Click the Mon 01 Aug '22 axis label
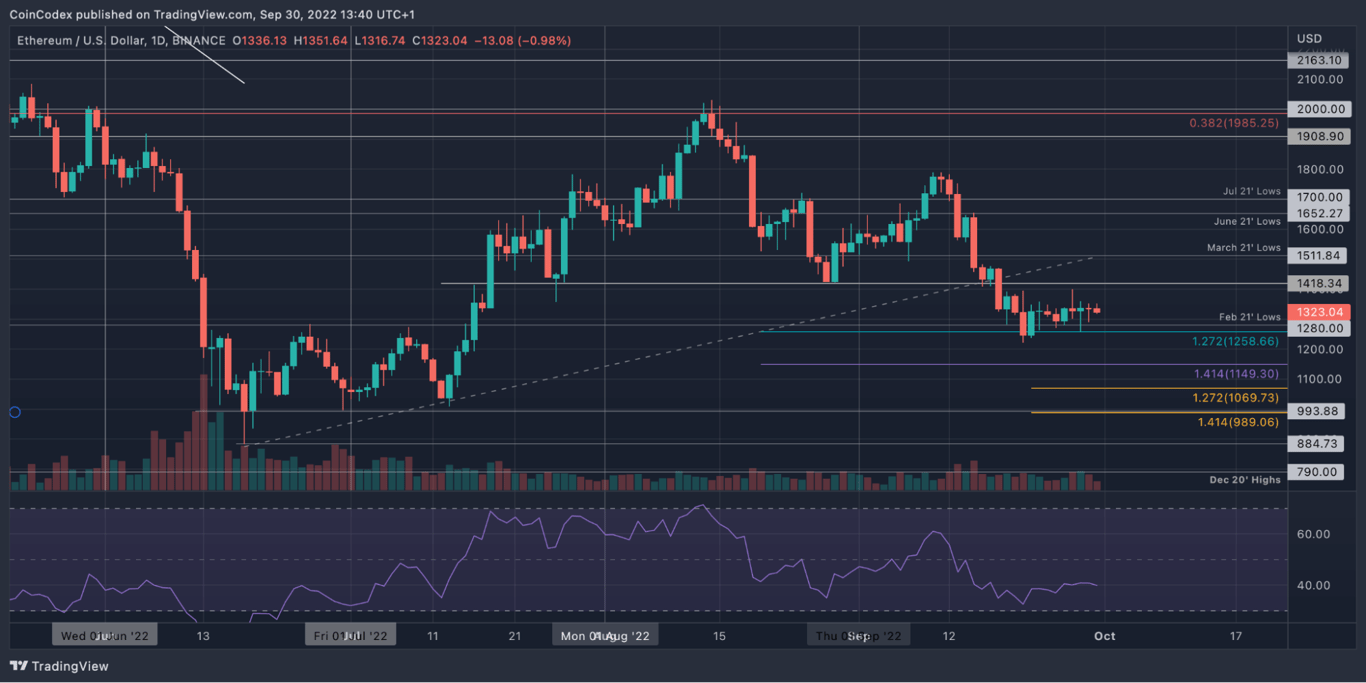The height and width of the screenshot is (683, 1366). click(x=605, y=634)
